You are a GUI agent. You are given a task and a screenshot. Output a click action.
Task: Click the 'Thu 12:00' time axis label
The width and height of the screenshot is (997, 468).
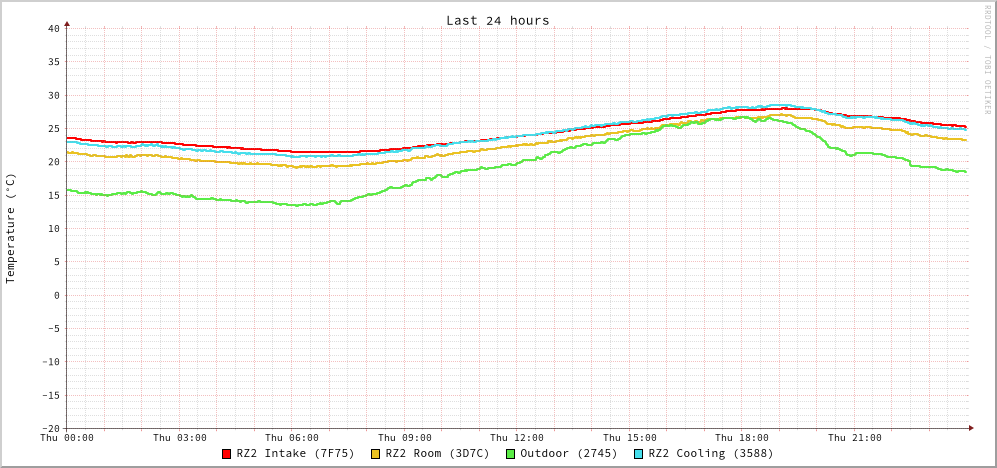tap(517, 438)
